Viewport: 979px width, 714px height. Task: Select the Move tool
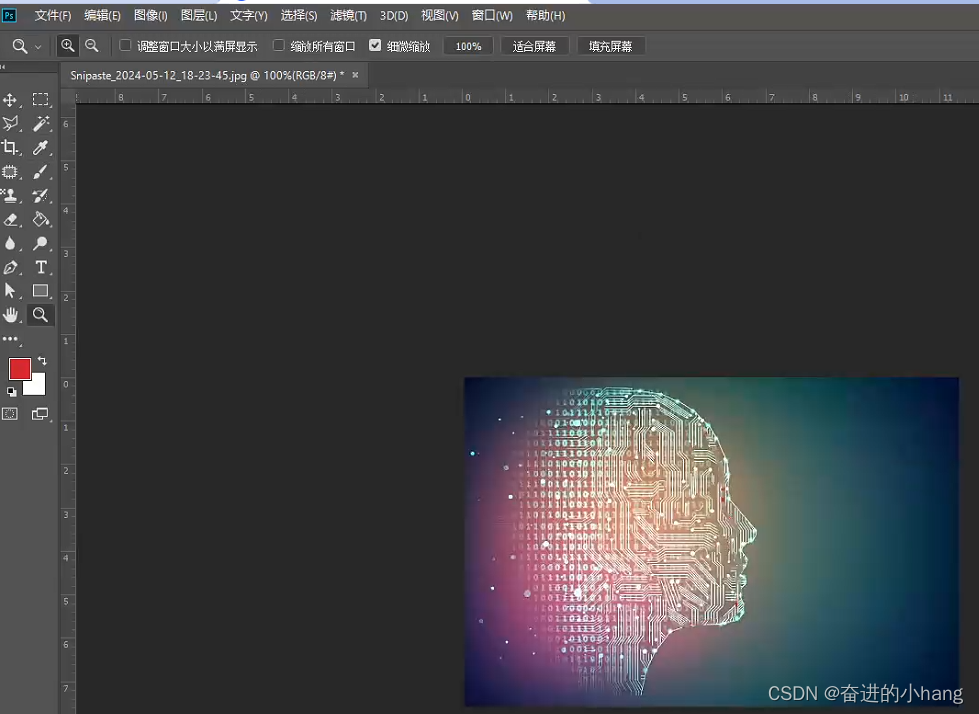(x=10, y=100)
